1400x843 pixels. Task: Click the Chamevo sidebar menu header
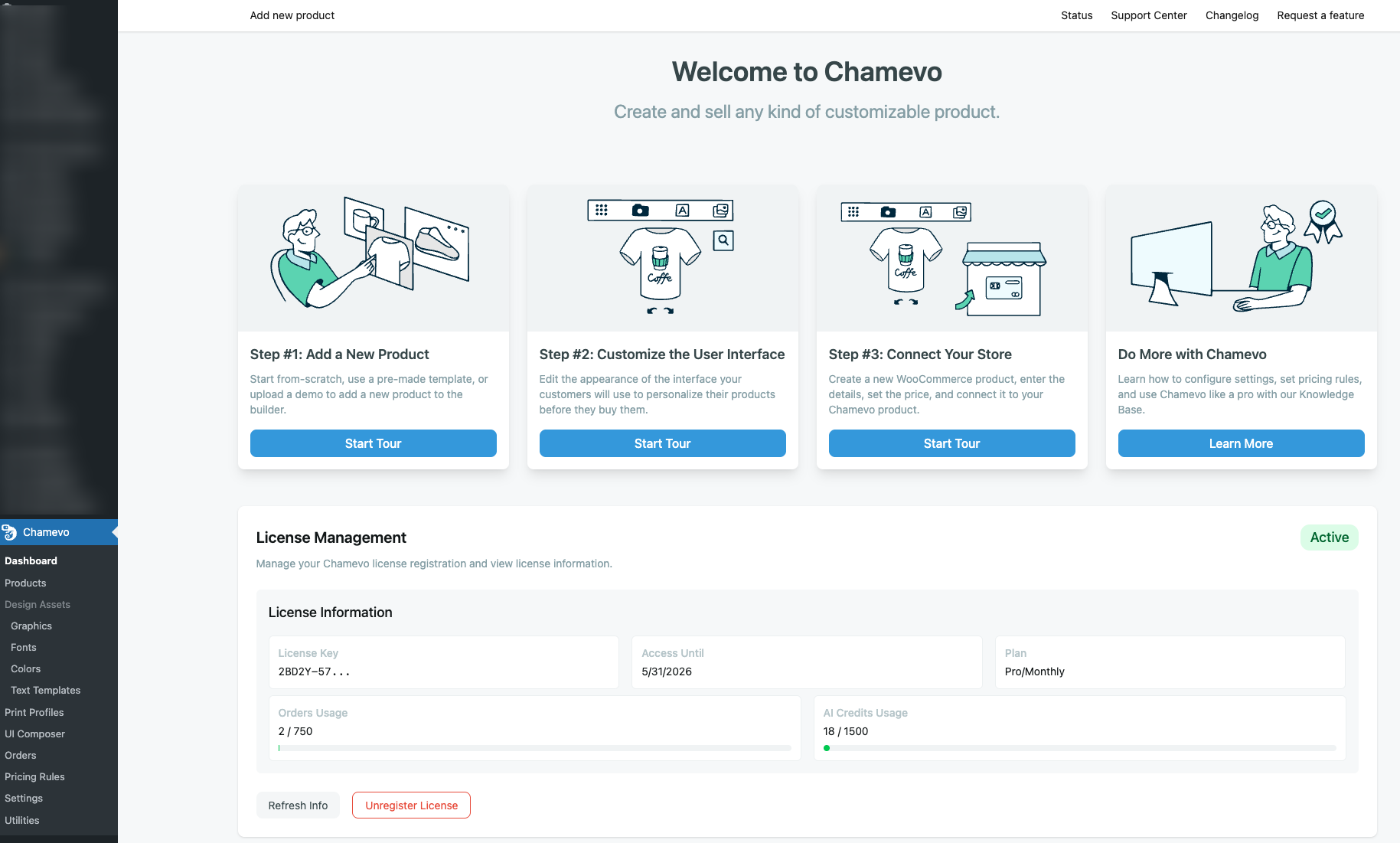tap(59, 532)
